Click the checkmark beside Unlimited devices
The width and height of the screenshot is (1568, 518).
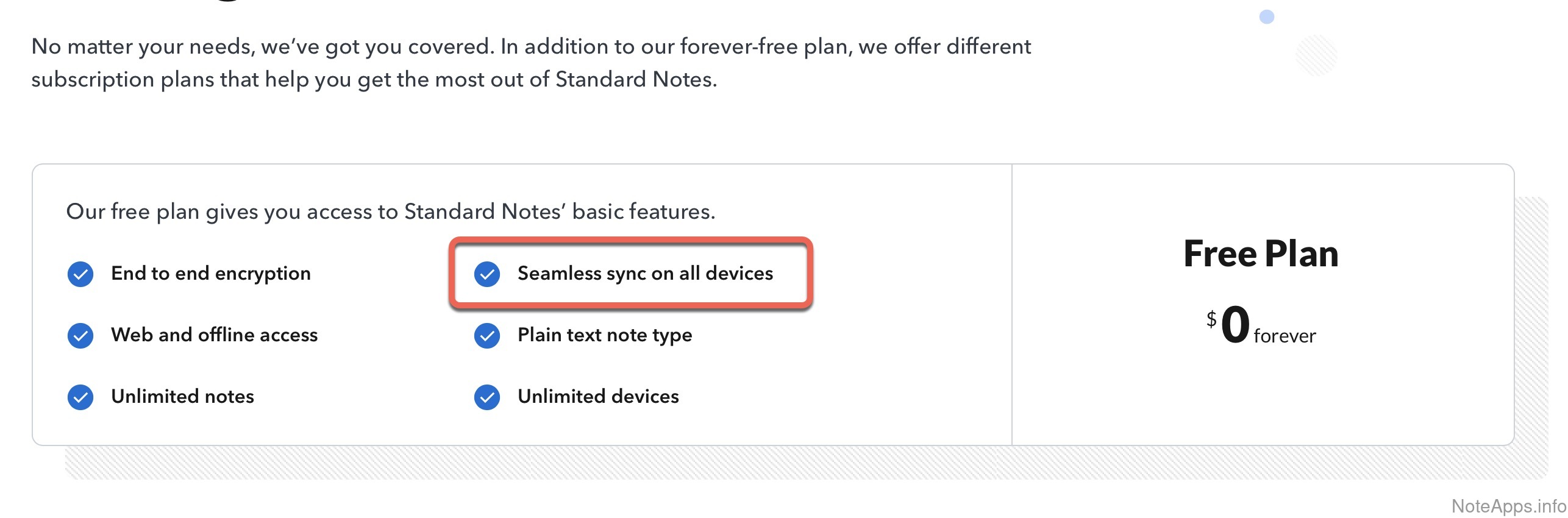pyautogui.click(x=487, y=397)
